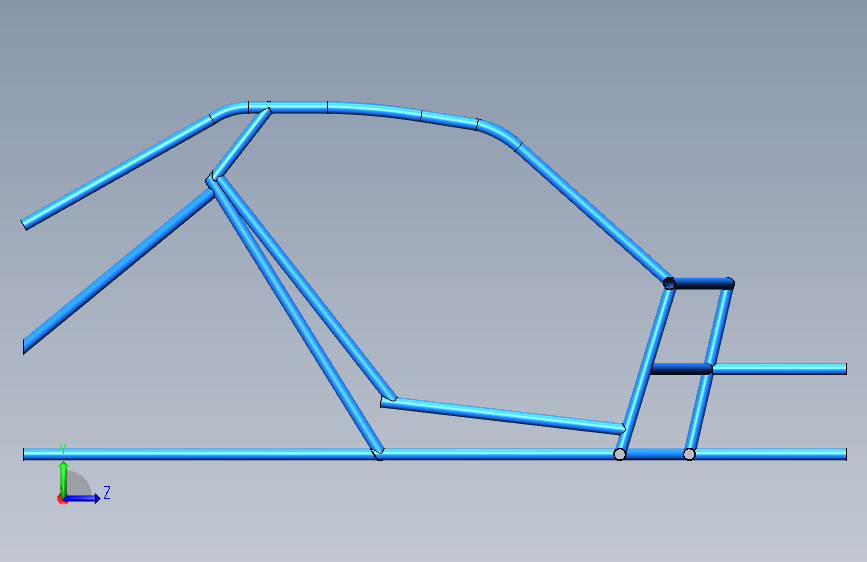Select the short horizontal tube extending to the right edge
This screenshot has width=867, height=562.
pyautogui.click(x=780, y=369)
